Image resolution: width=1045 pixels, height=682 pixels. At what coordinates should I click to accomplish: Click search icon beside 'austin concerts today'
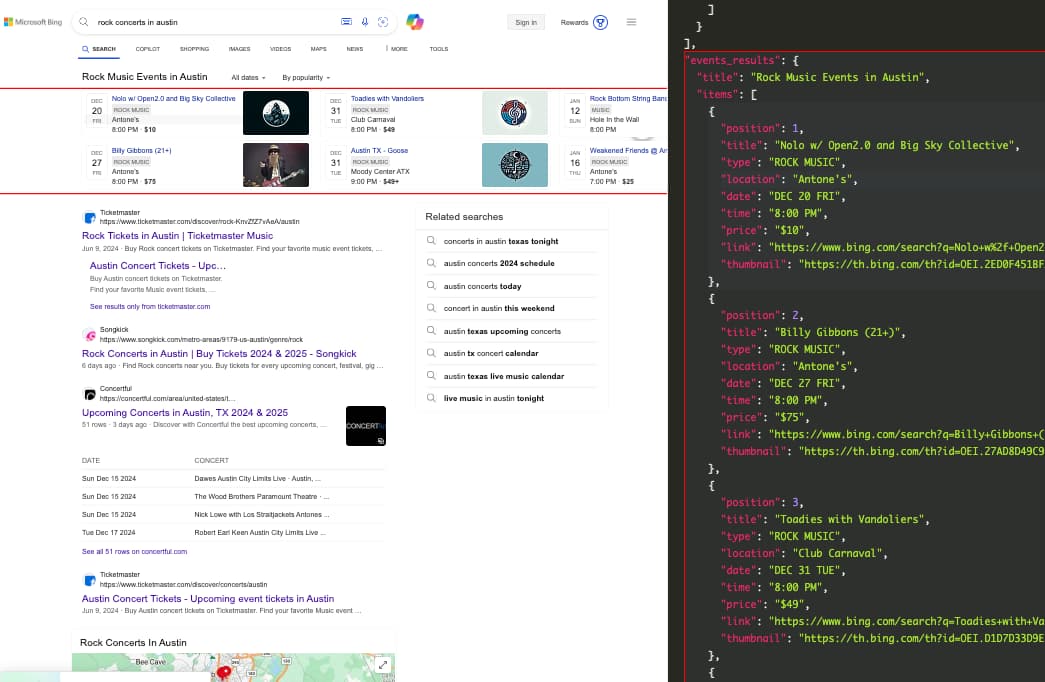click(x=431, y=285)
